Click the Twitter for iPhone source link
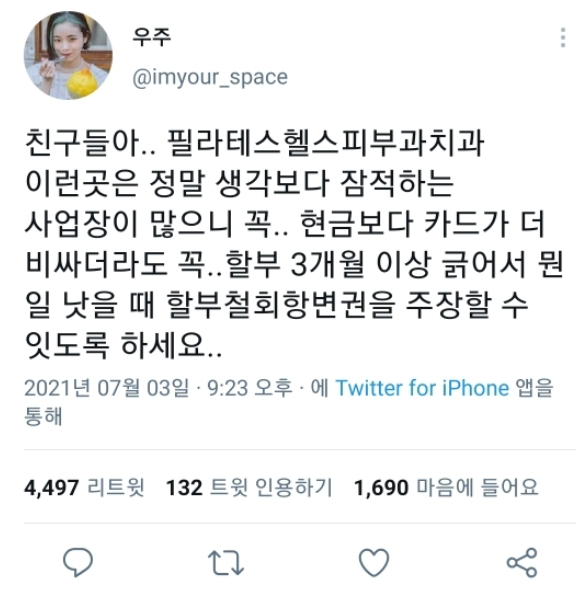578x591 pixels. (422, 387)
